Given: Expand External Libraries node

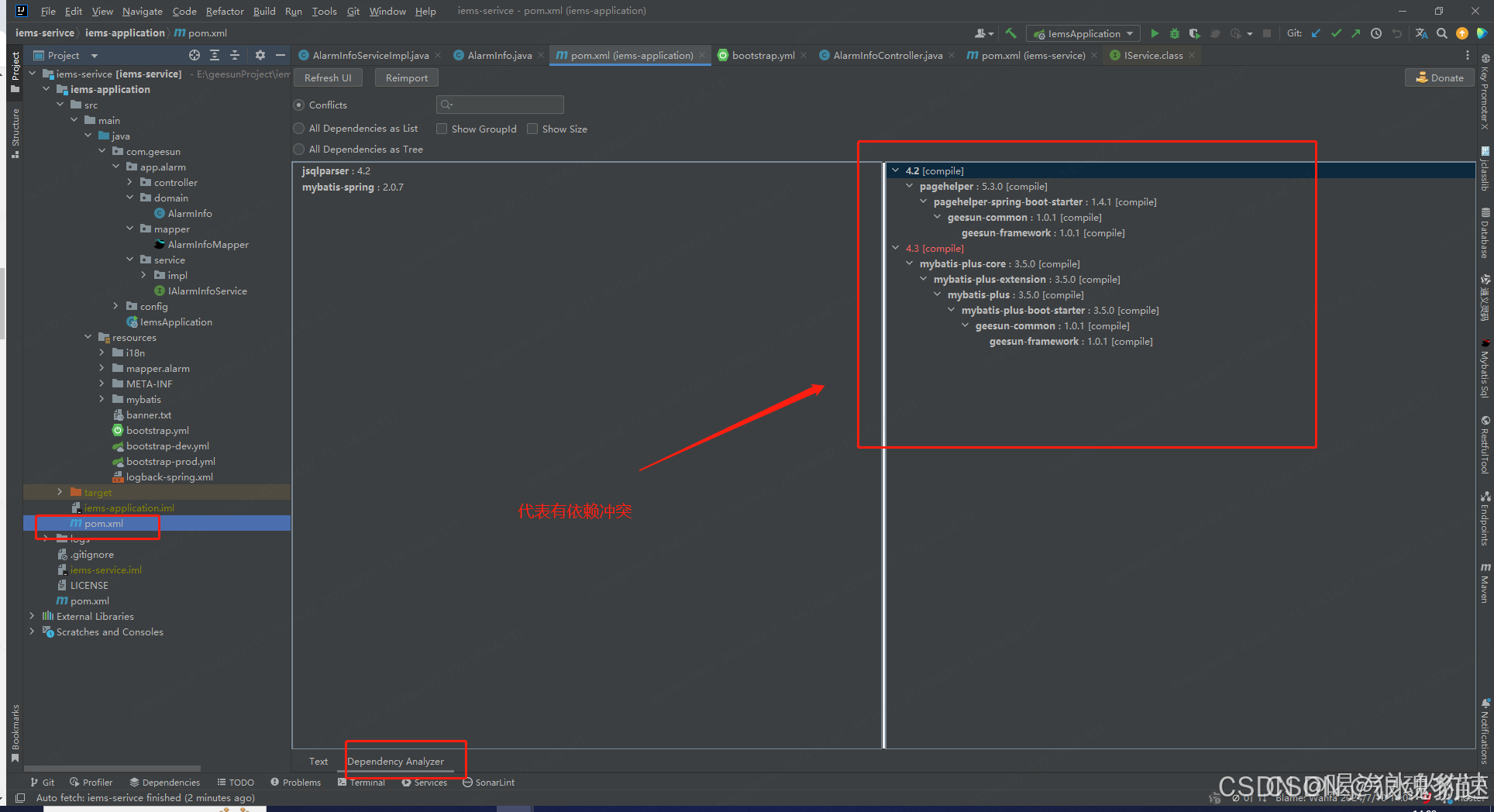Looking at the screenshot, I should tap(32, 616).
